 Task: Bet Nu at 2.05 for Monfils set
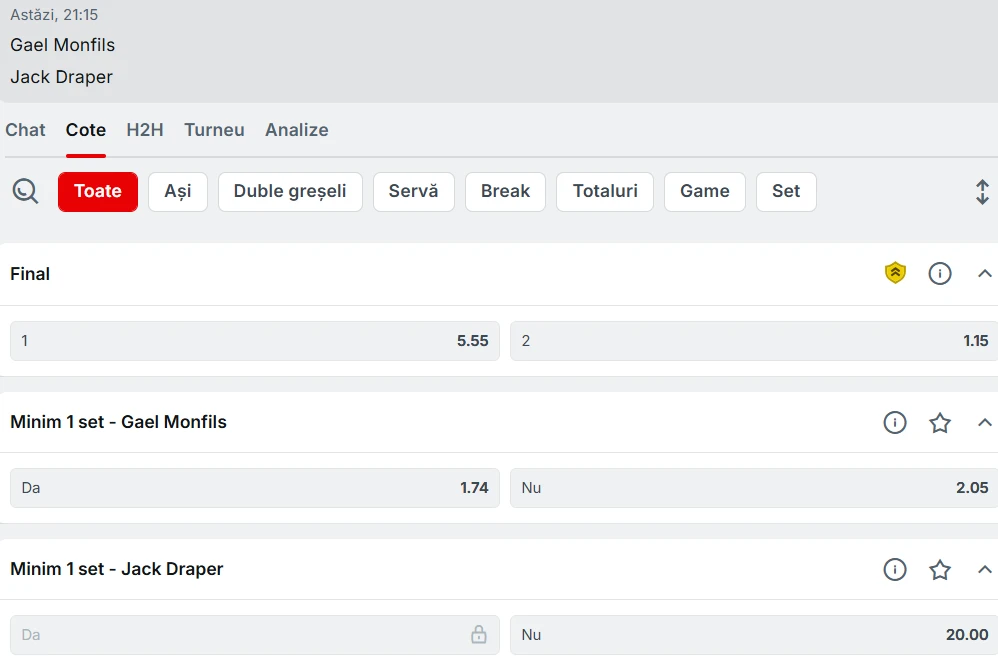point(754,488)
